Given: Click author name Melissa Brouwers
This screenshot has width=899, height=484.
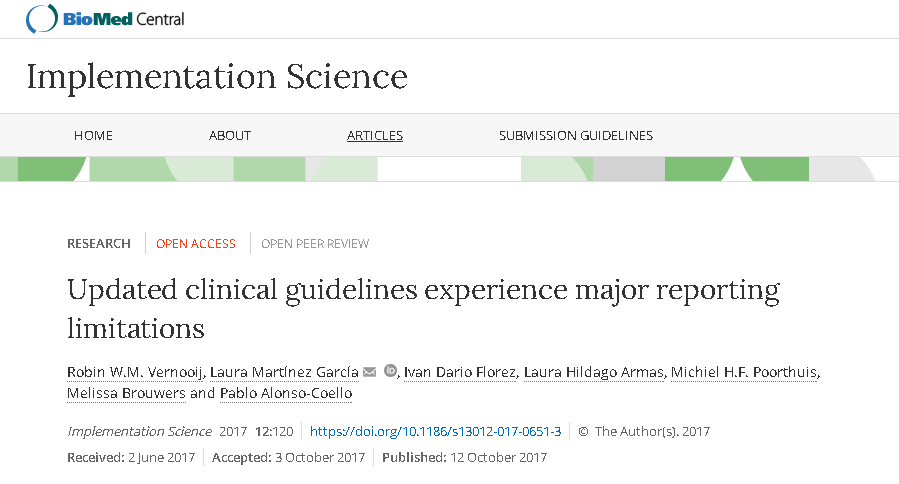Looking at the screenshot, I should [x=126, y=393].
